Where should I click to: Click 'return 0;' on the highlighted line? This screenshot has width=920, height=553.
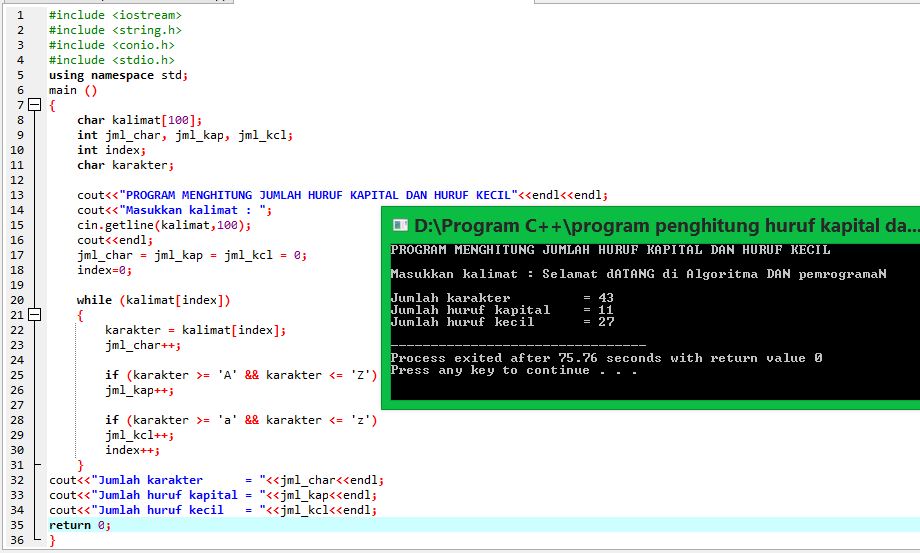click(80, 525)
